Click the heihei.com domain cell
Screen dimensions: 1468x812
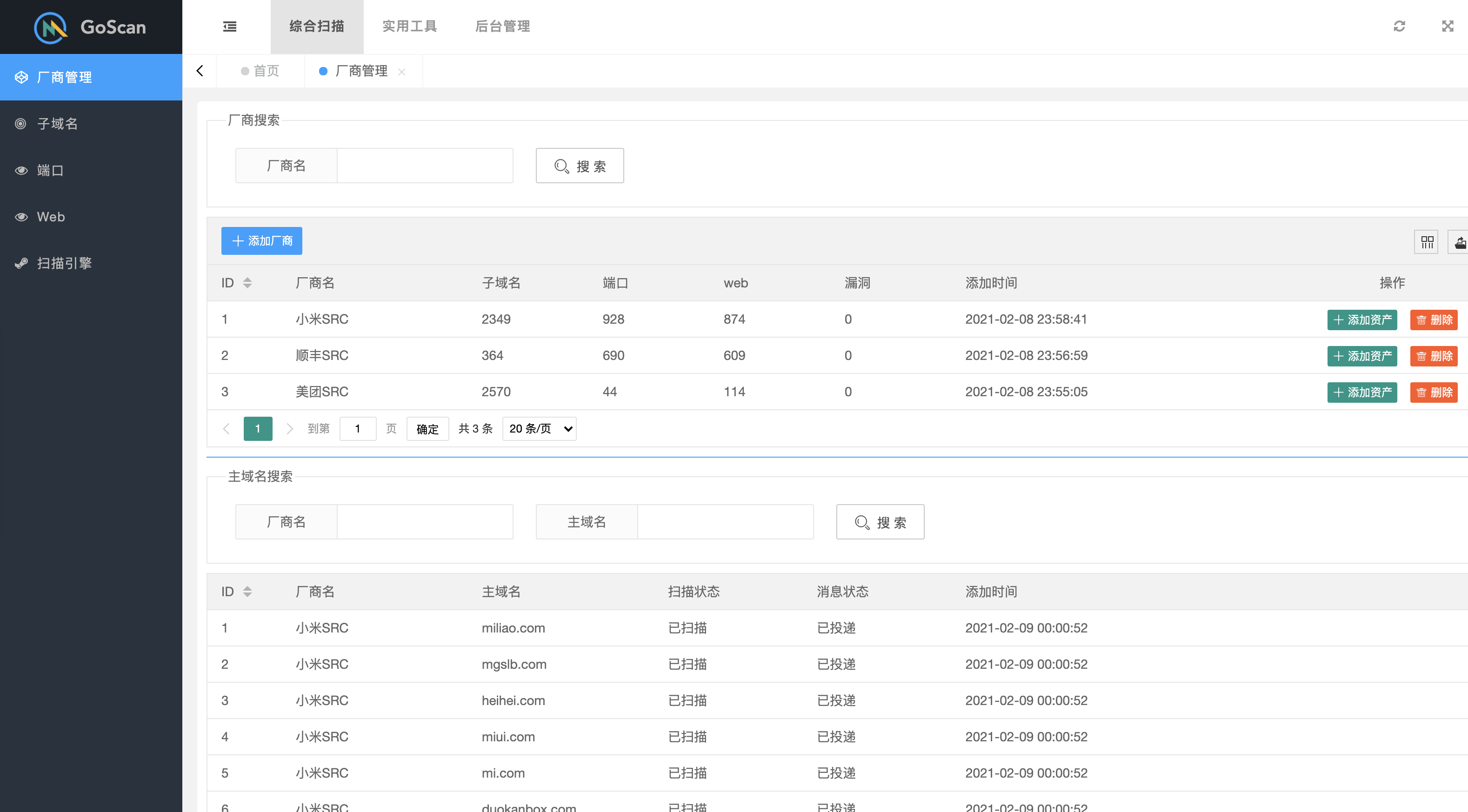pos(514,701)
